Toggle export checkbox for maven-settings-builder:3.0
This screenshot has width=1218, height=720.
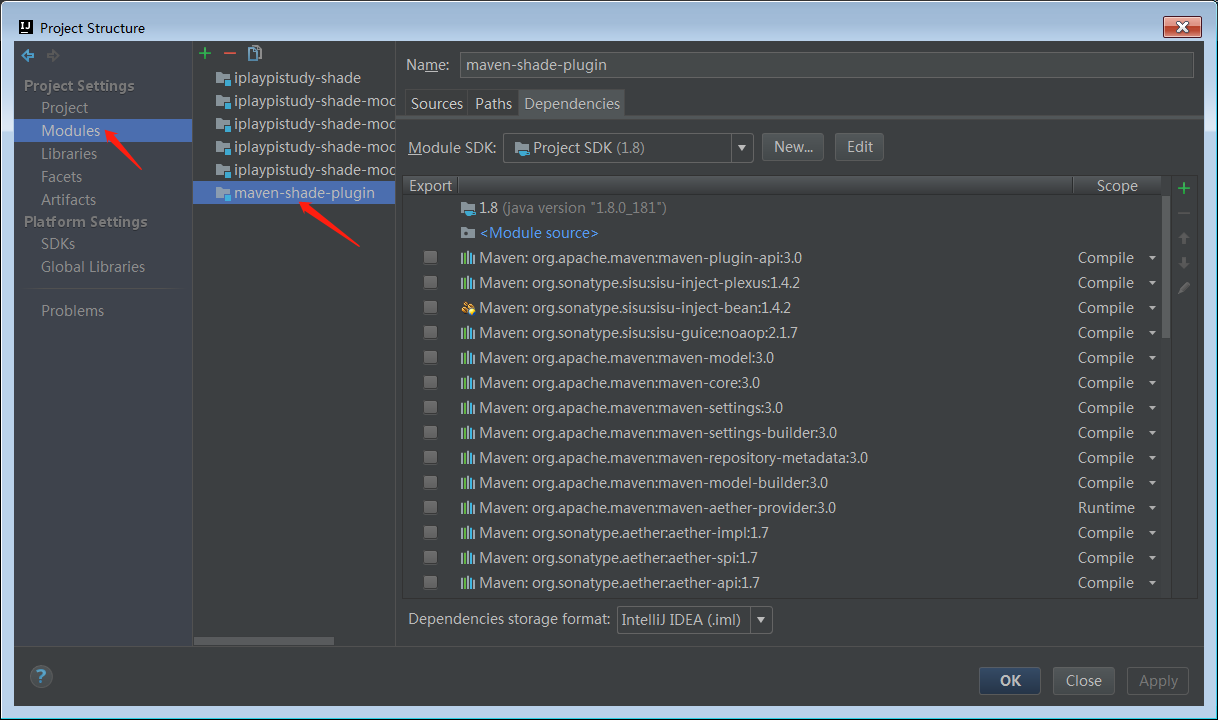[430, 432]
